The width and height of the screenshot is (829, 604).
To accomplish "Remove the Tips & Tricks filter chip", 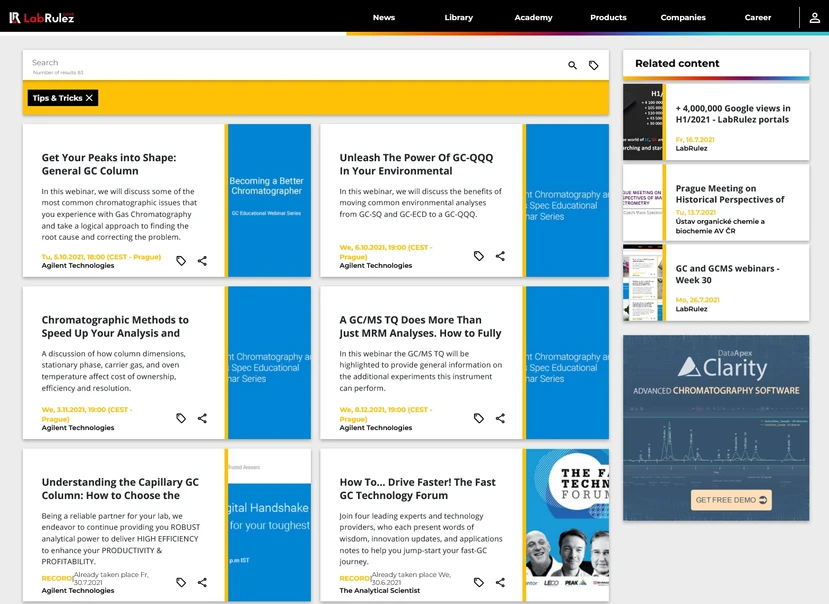I will [89, 98].
